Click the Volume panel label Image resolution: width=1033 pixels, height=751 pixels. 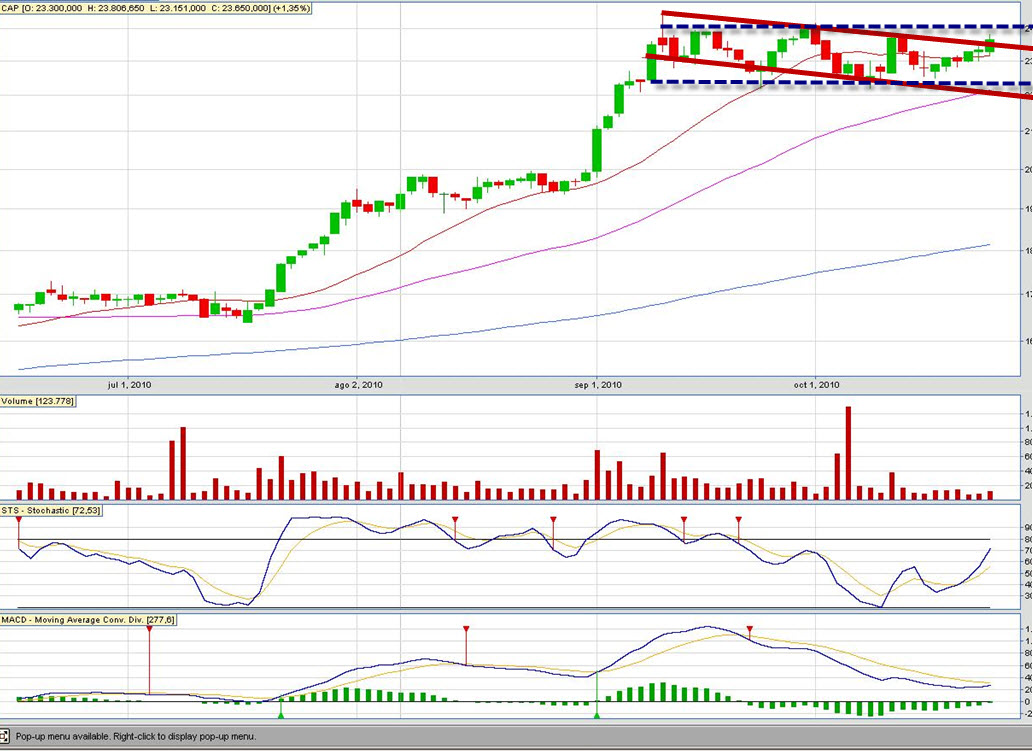pyautogui.click(x=38, y=401)
